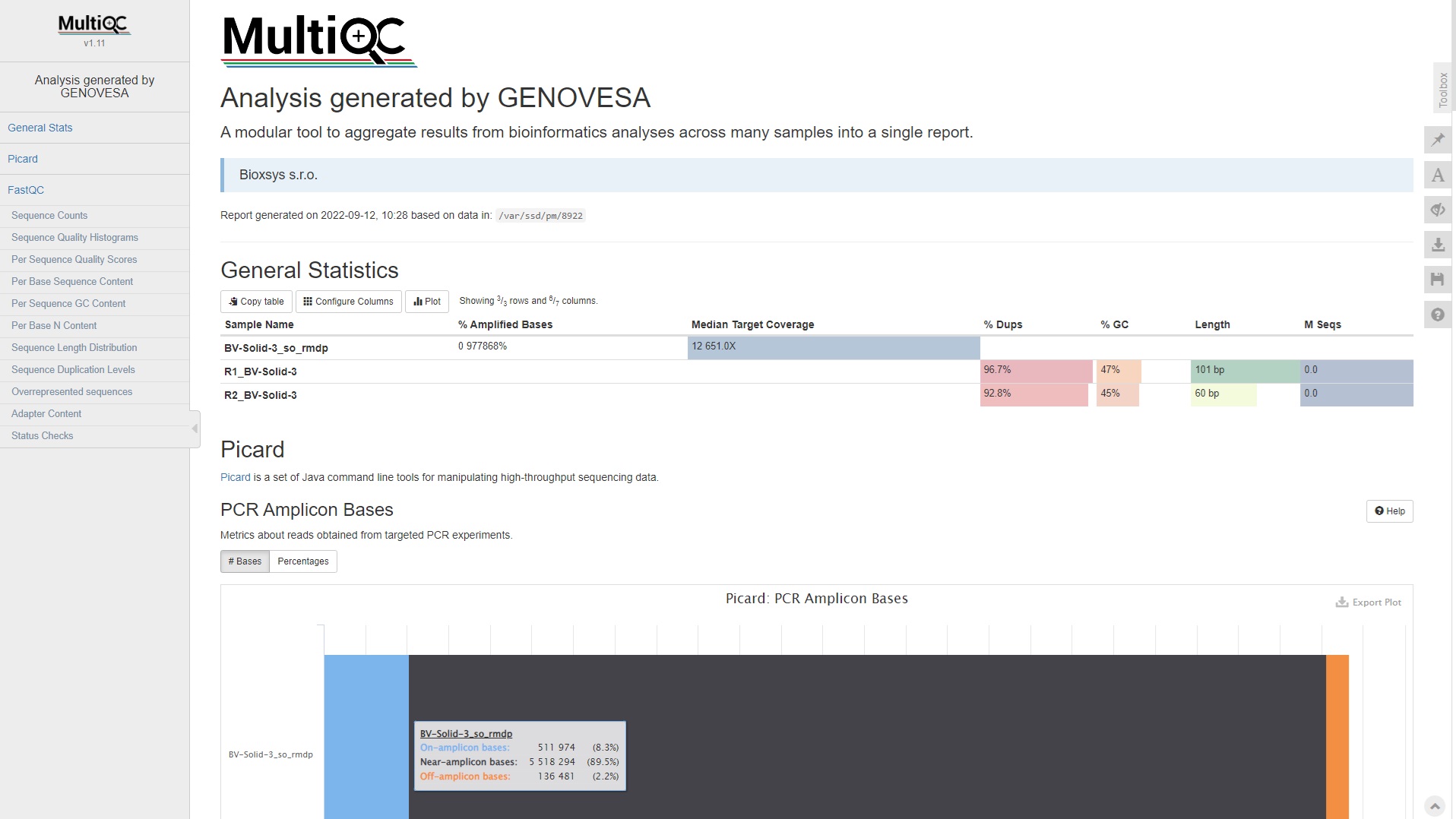Viewport: 1456px width, 819px height.
Task: Click the 101 bp length bar cell
Action: pyautogui.click(x=1246, y=371)
